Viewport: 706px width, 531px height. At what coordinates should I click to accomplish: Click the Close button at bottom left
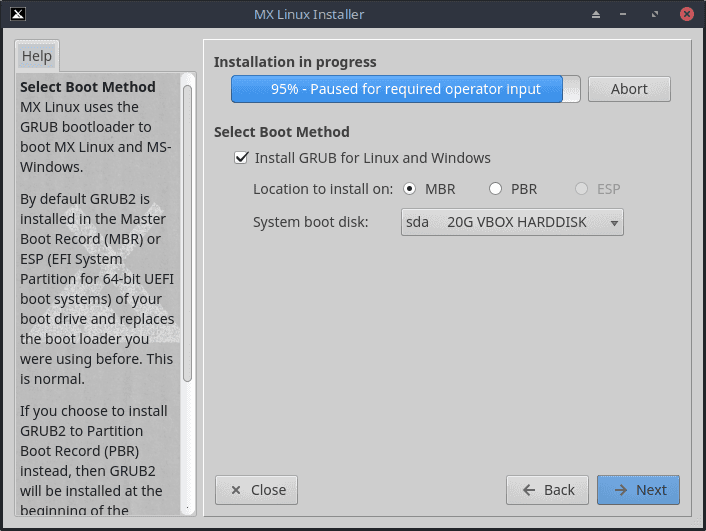coord(256,490)
